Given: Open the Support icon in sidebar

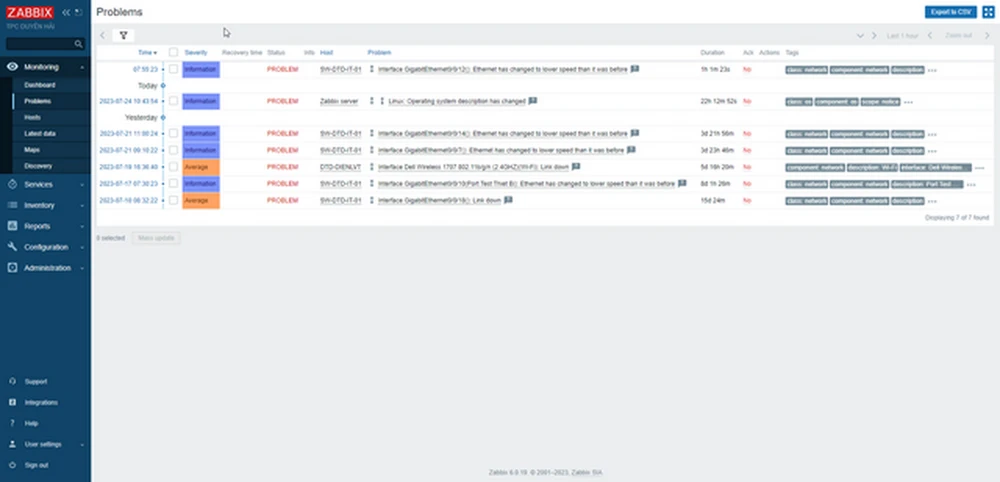Looking at the screenshot, I should [12, 381].
